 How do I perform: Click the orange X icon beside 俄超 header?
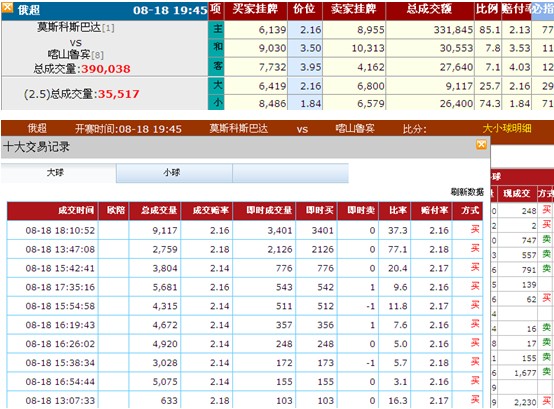coord(8,7)
